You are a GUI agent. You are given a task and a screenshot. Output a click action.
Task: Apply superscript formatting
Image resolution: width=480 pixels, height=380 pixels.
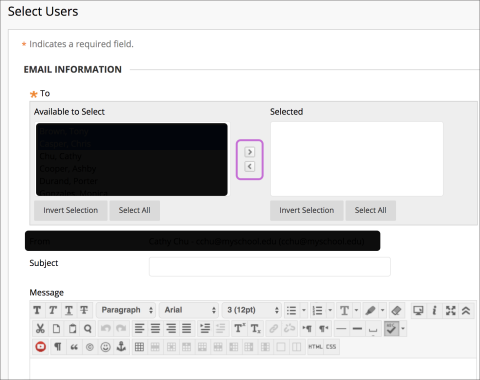point(239,329)
